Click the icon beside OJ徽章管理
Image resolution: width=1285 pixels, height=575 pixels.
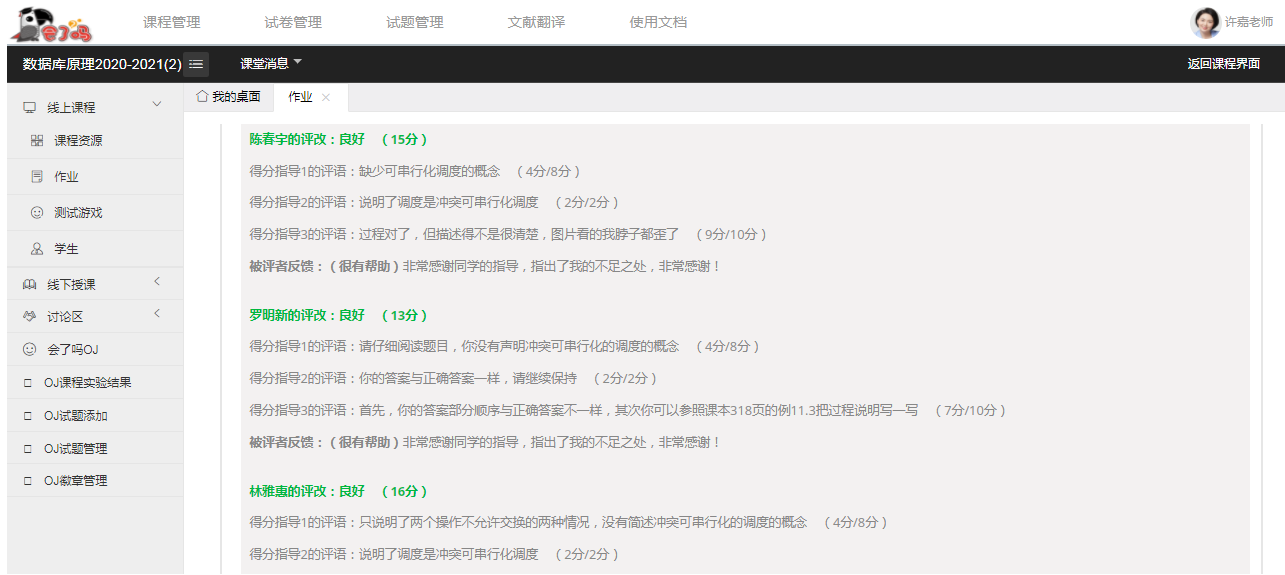pyautogui.click(x=28, y=481)
